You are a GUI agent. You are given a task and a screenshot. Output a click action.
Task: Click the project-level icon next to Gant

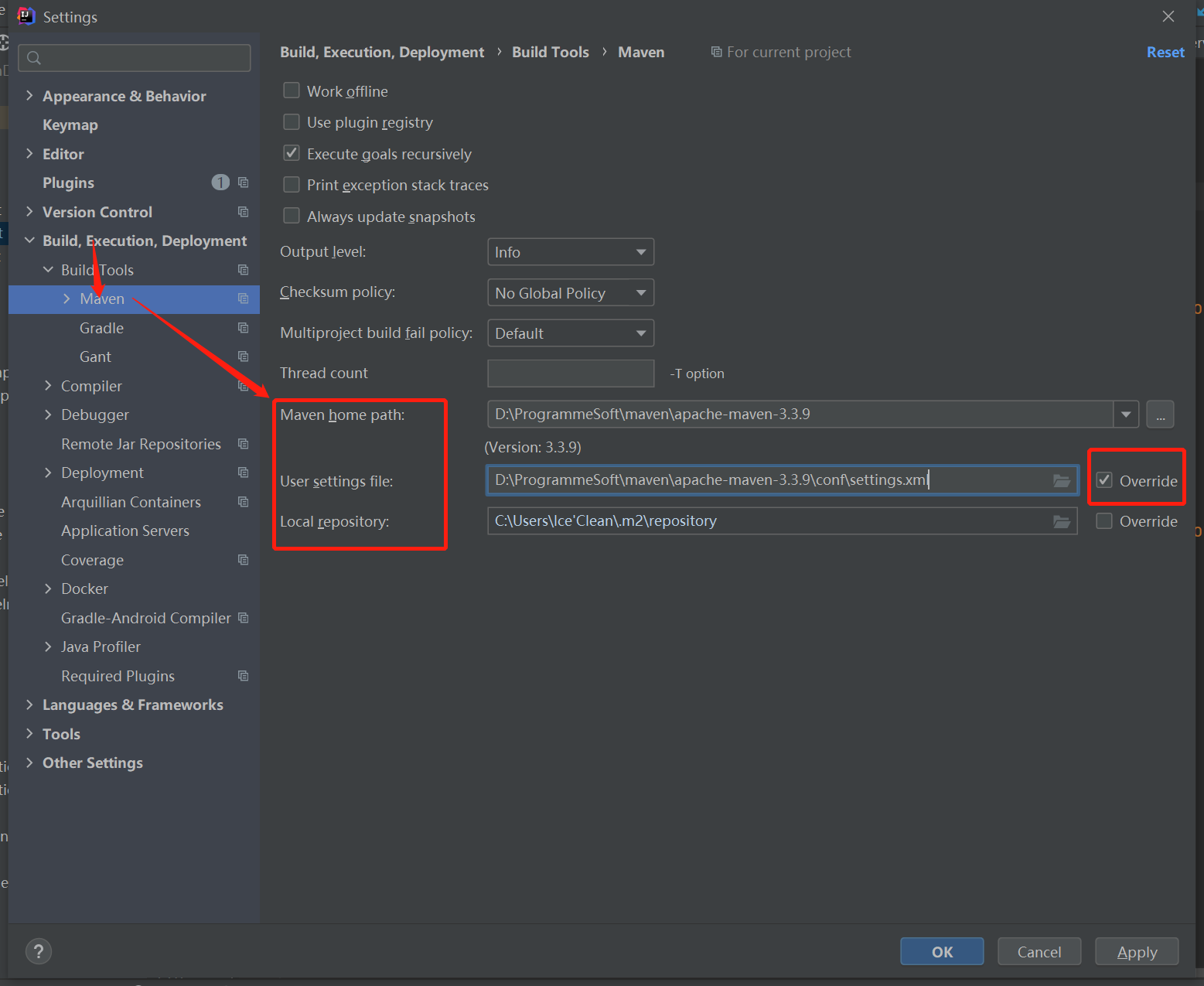243,357
